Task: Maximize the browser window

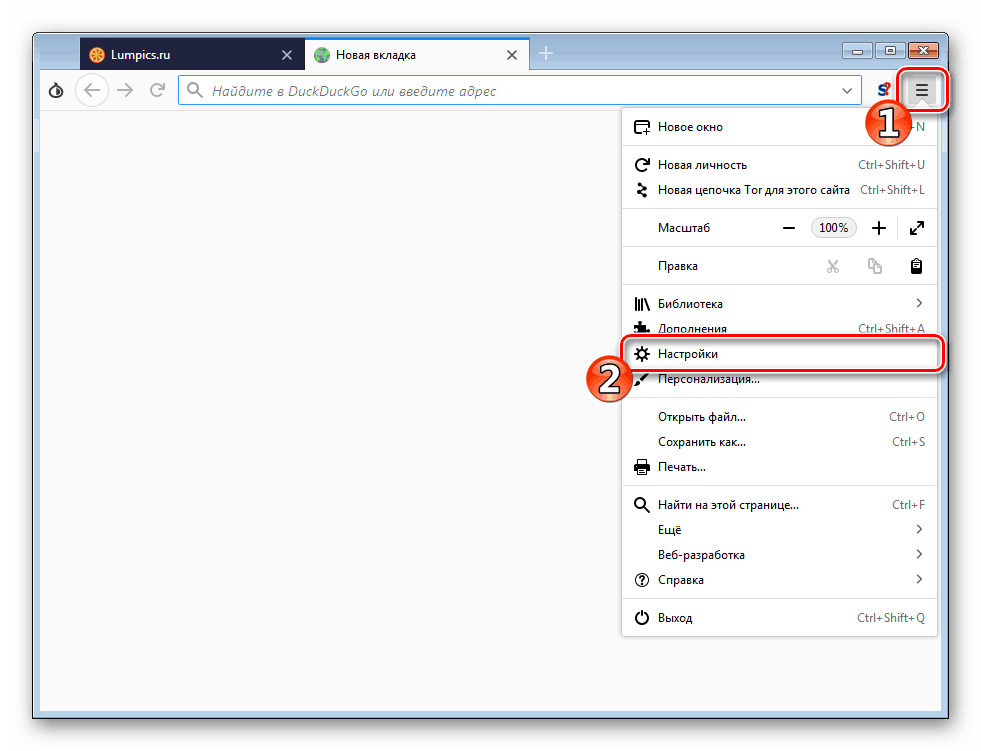Action: click(x=890, y=51)
